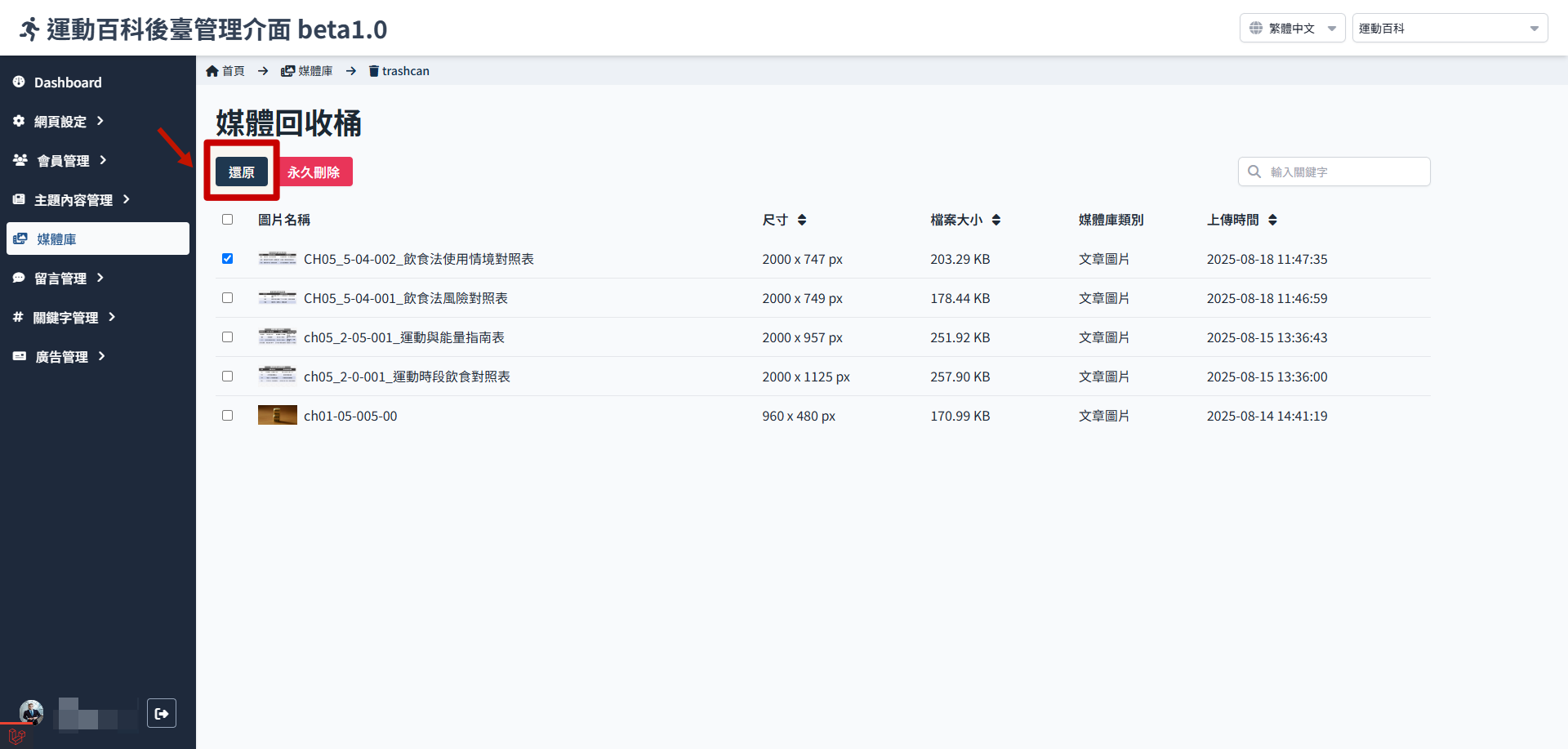Click the 網頁設定 gear icon
Image resolution: width=1568 pixels, height=749 pixels.
pyautogui.click(x=19, y=121)
